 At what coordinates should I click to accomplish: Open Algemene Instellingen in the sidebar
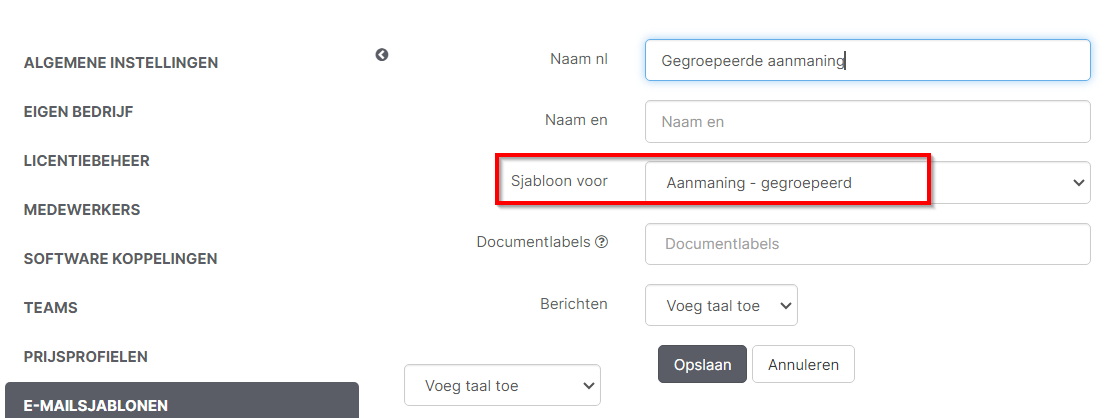tap(121, 63)
